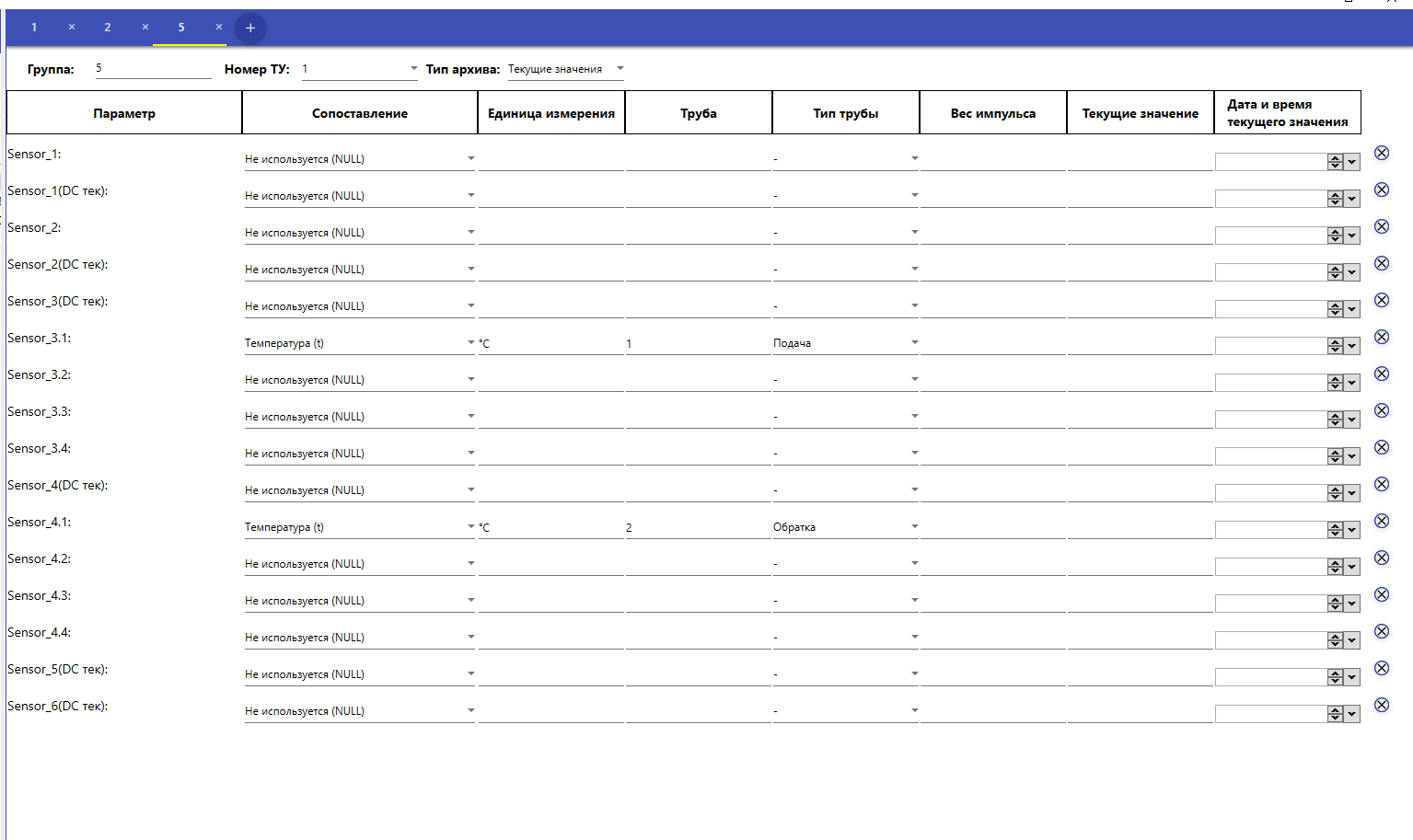1413x840 pixels.
Task: Switch to tab 1
Action: click(x=34, y=28)
